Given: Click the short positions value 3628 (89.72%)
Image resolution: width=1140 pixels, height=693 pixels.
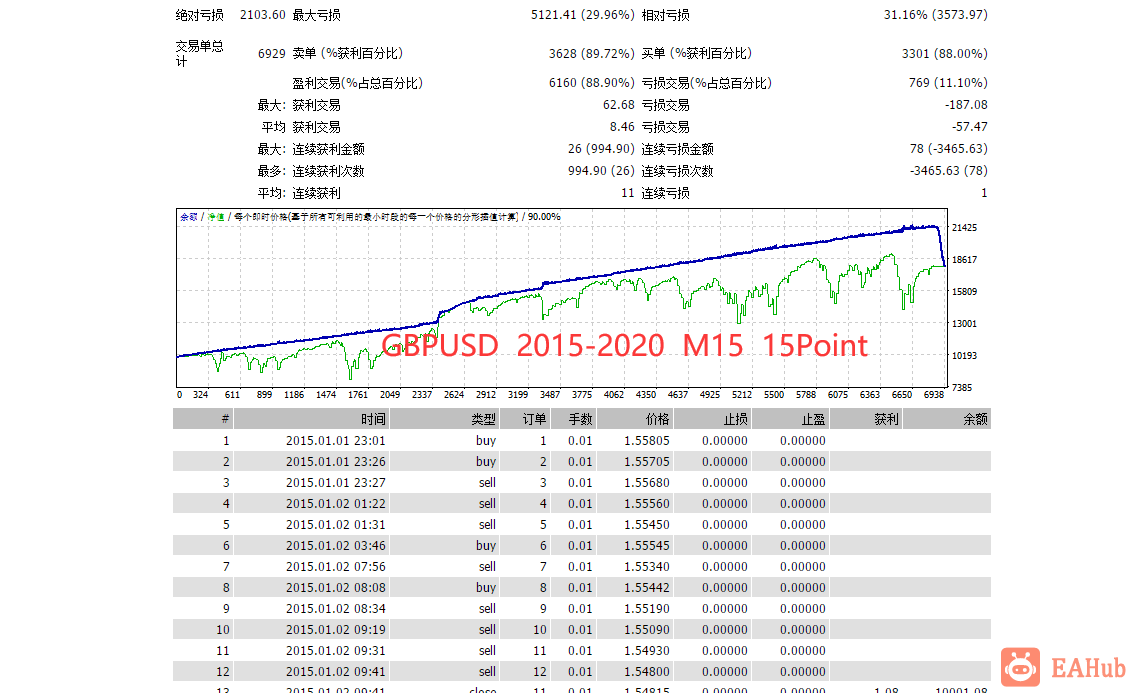Looking at the screenshot, I should (592, 54).
